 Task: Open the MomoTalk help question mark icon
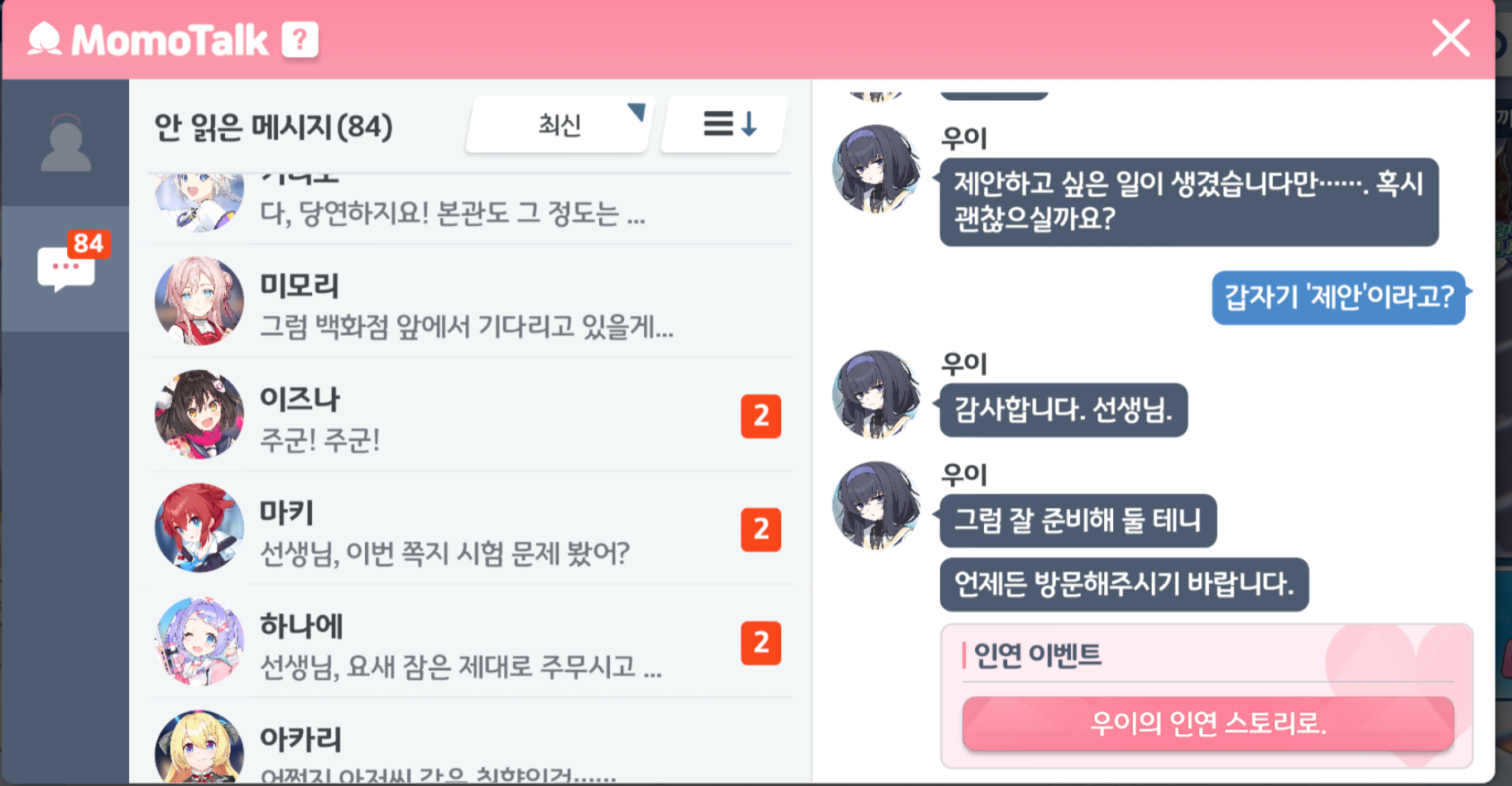[x=300, y=39]
